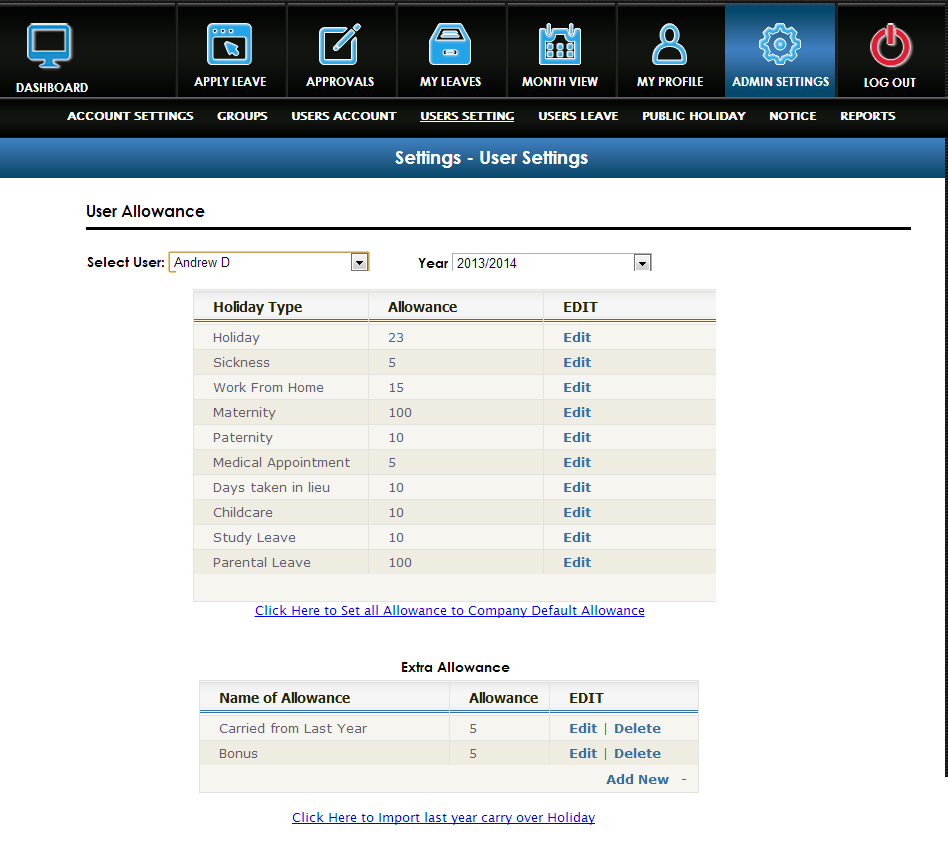Image resolution: width=948 pixels, height=866 pixels.
Task: Click the My Profile person icon
Action: pyautogui.click(x=669, y=44)
